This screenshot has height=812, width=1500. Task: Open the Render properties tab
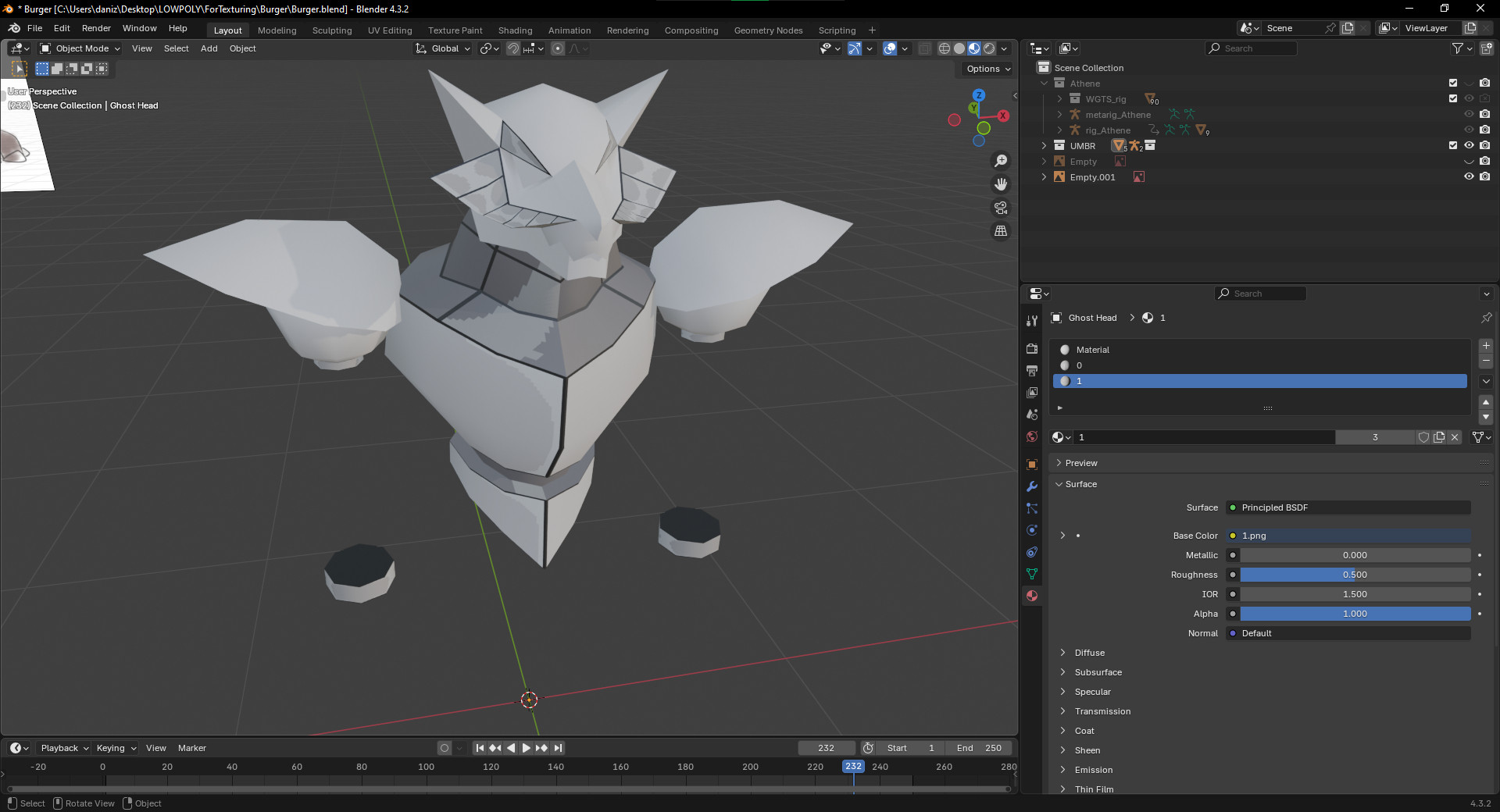(x=1032, y=349)
